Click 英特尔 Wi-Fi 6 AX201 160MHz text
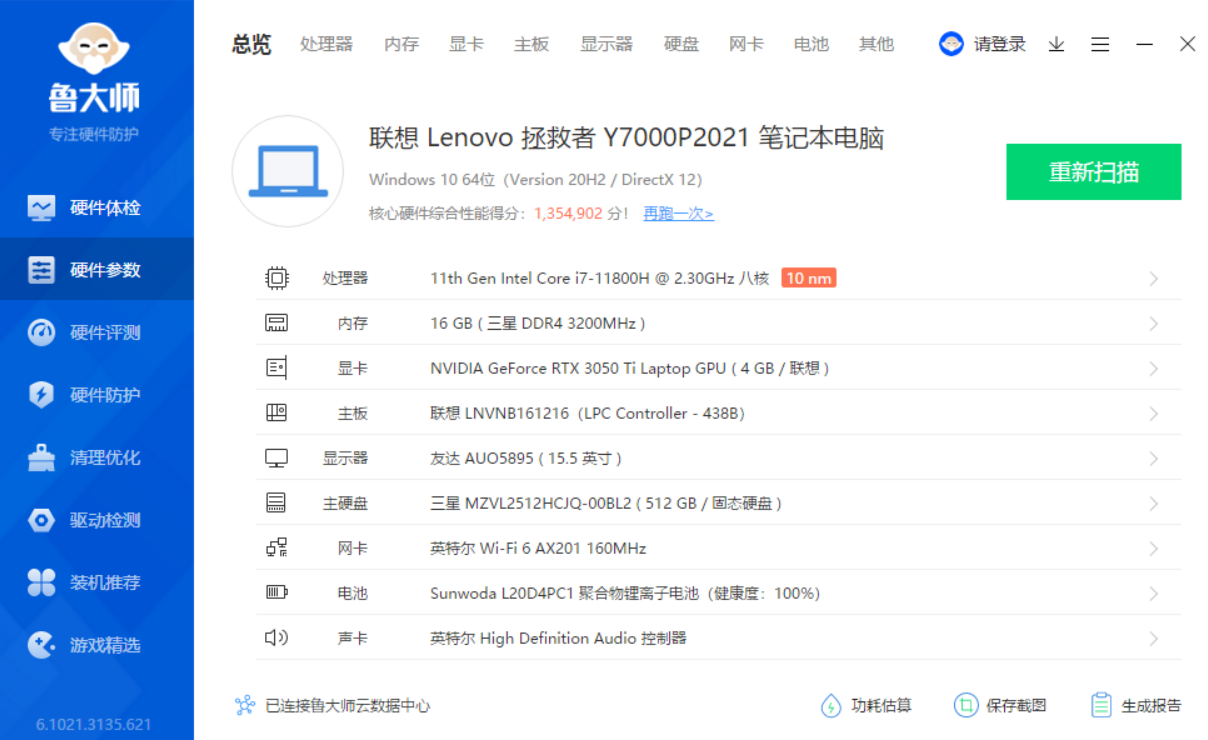 tap(538, 548)
